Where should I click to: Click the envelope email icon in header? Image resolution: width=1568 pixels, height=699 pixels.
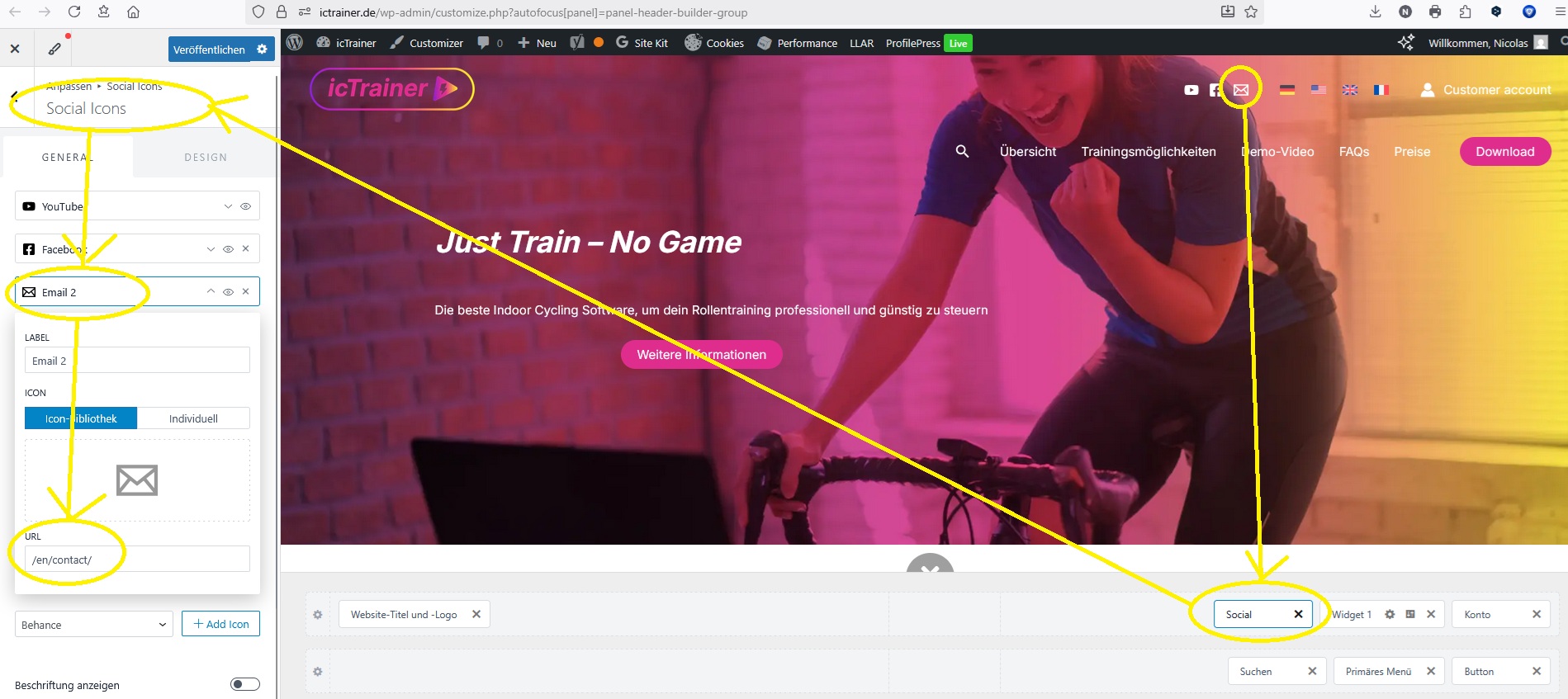click(x=1241, y=90)
